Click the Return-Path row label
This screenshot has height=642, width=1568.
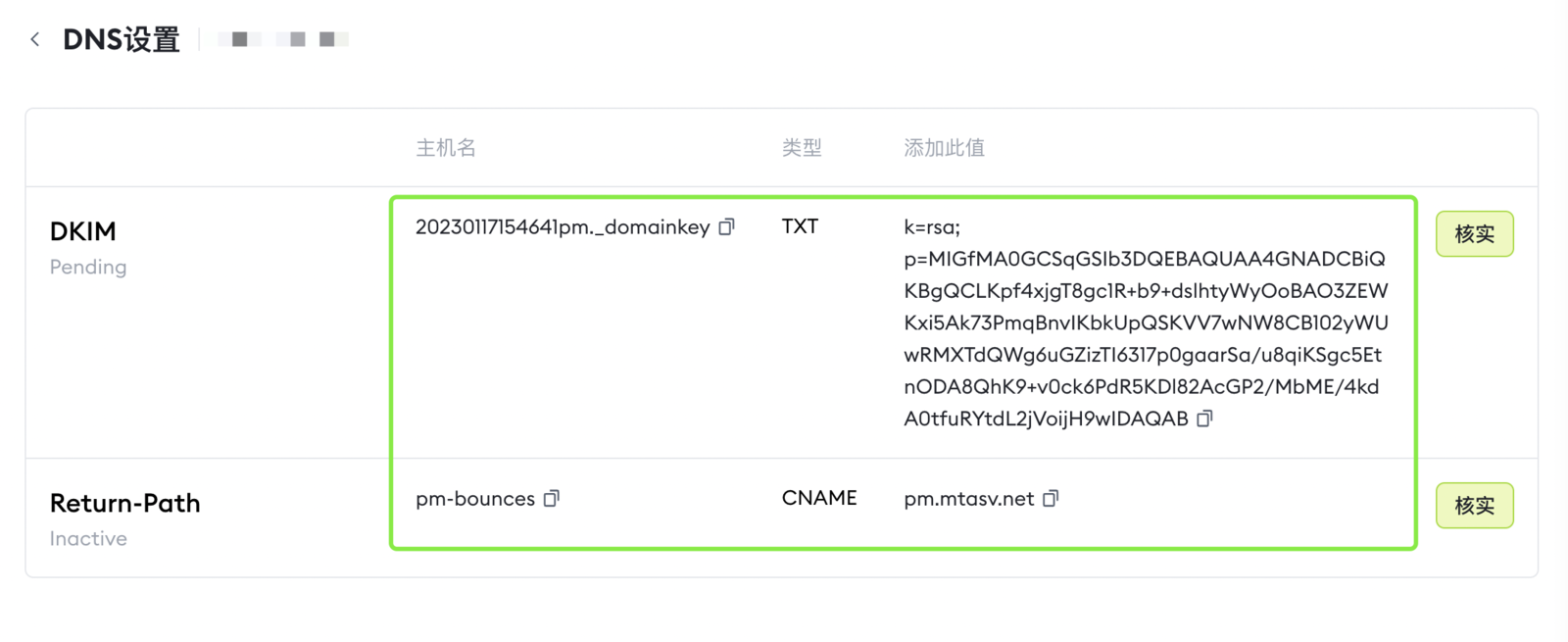point(124,503)
